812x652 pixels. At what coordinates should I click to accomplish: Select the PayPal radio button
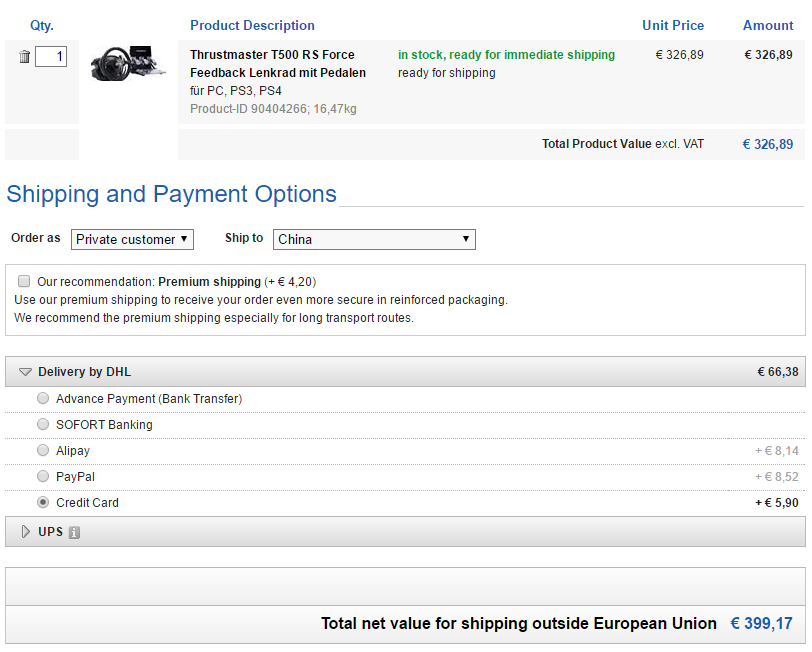point(43,476)
